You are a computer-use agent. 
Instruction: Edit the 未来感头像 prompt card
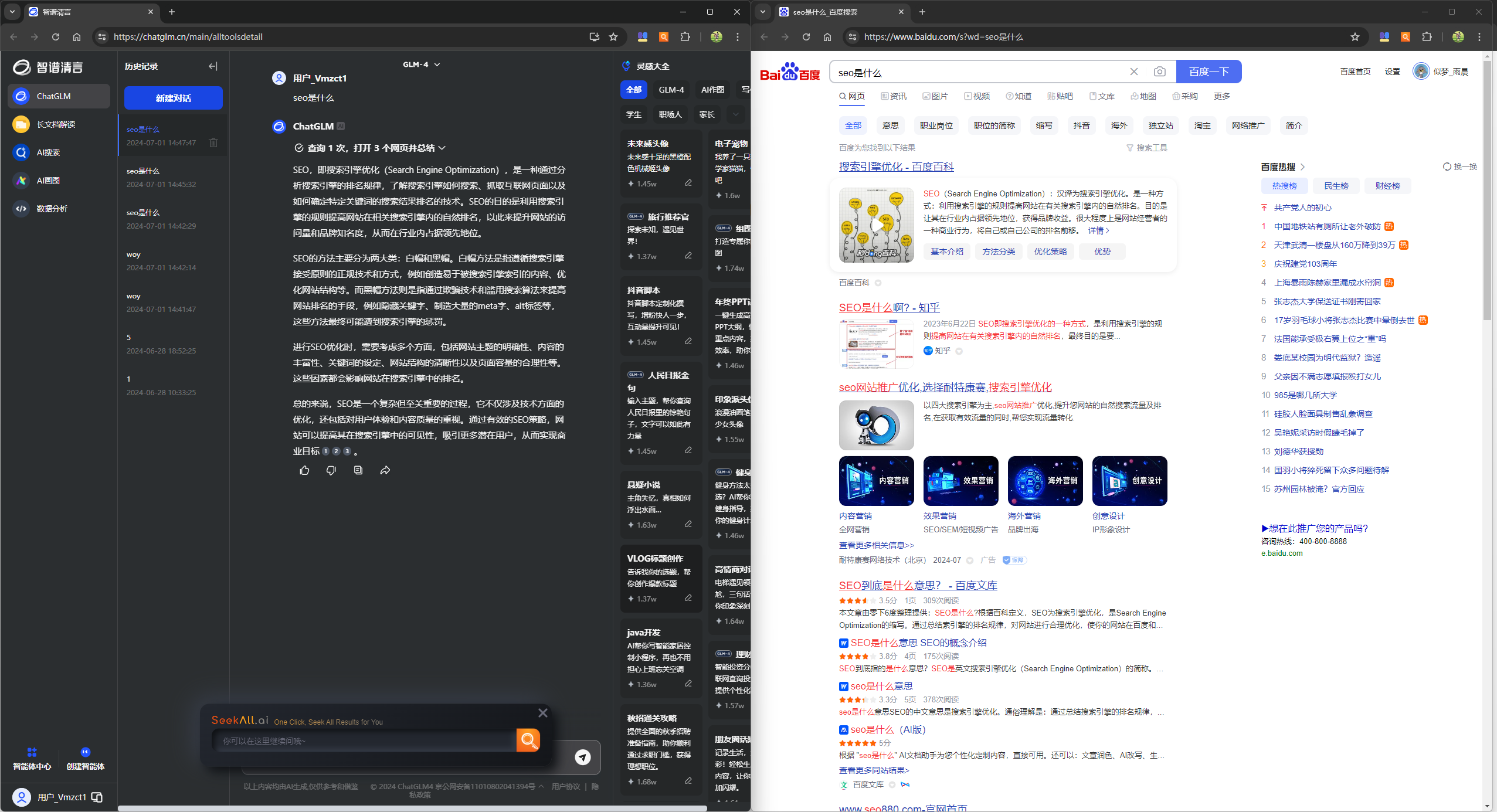688,183
